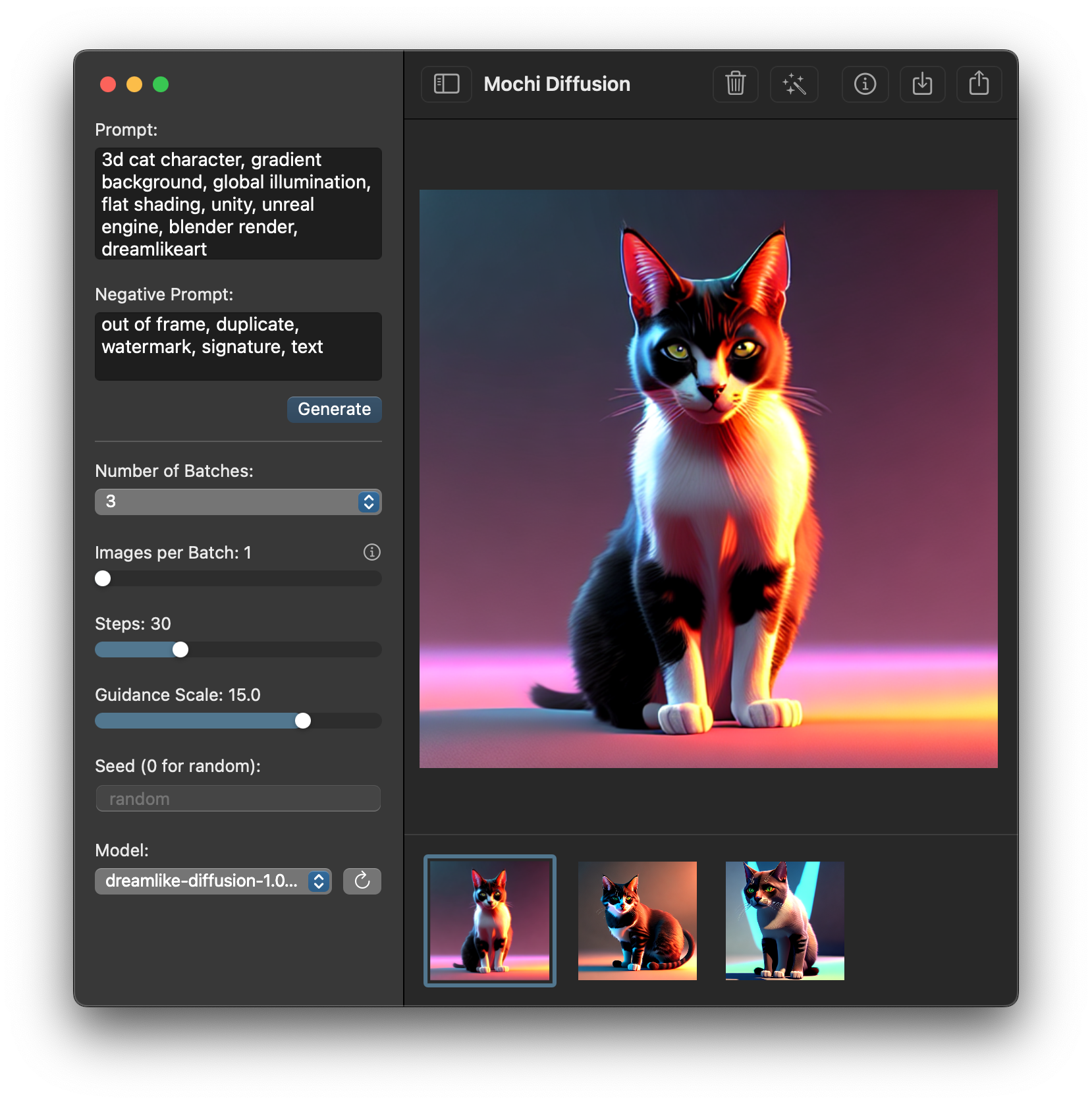Click the Guidance Scale slider handle
The width and height of the screenshot is (1092, 1104).
(303, 721)
